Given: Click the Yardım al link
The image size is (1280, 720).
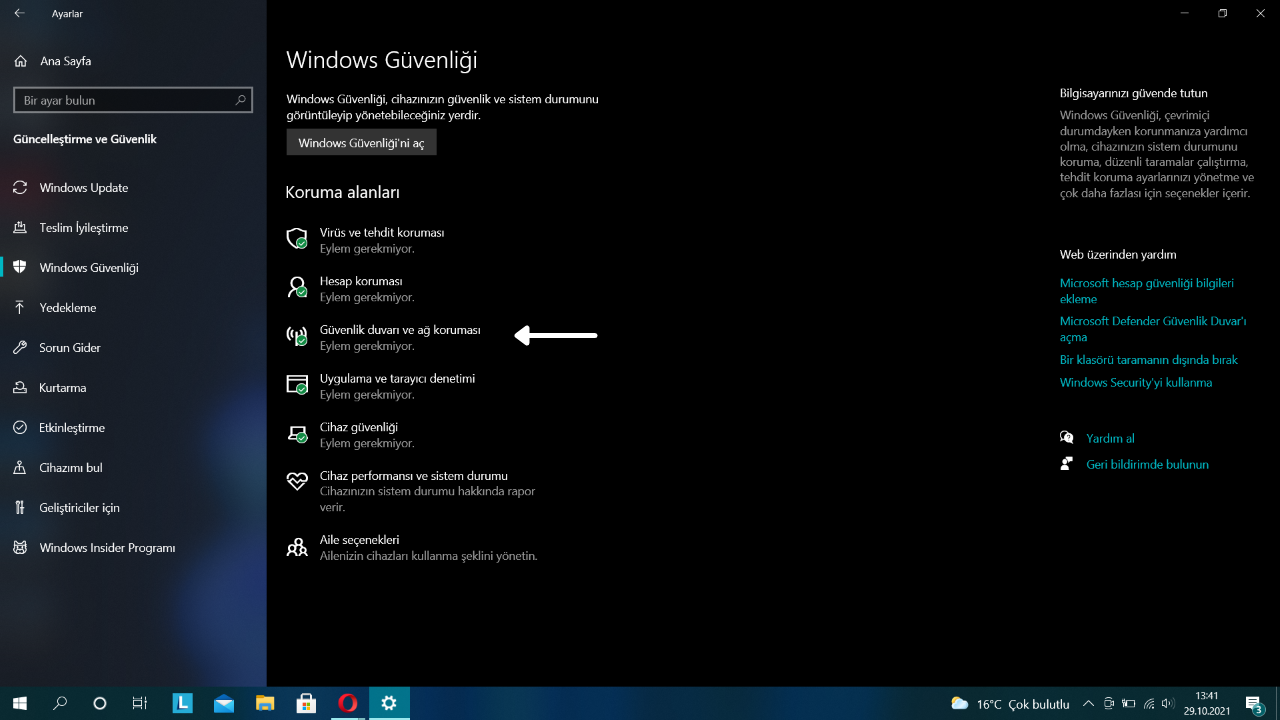Looking at the screenshot, I should pyautogui.click(x=1110, y=439).
